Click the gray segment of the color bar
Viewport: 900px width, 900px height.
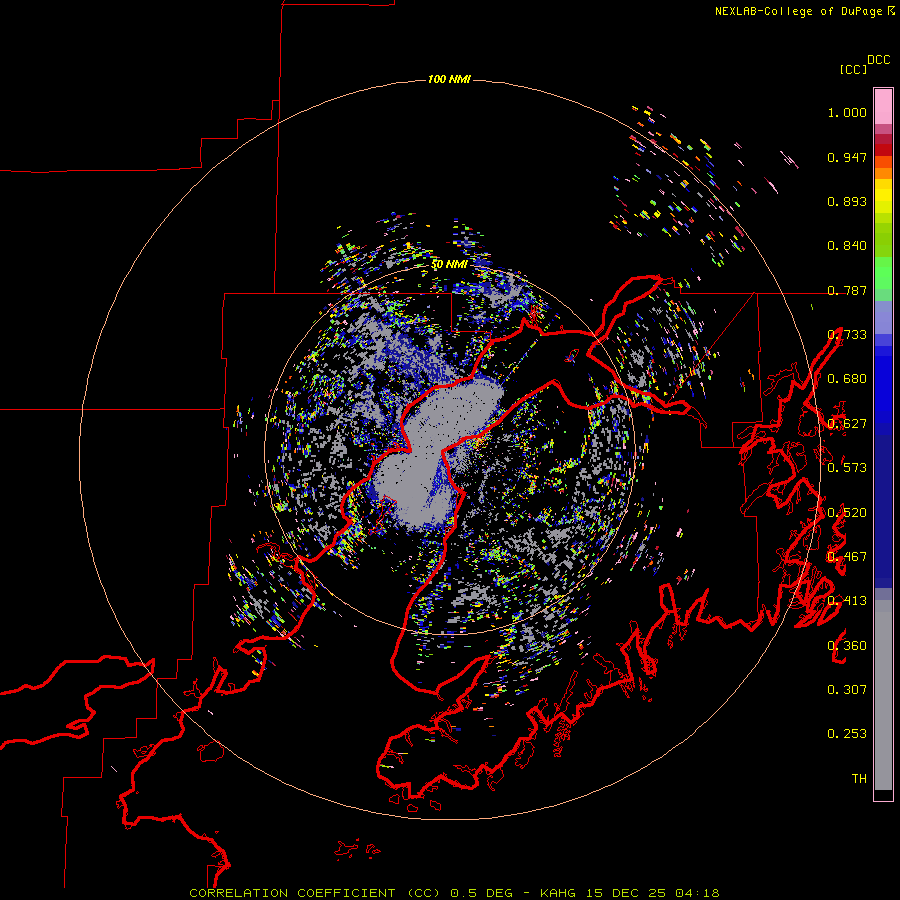pyautogui.click(x=883, y=695)
